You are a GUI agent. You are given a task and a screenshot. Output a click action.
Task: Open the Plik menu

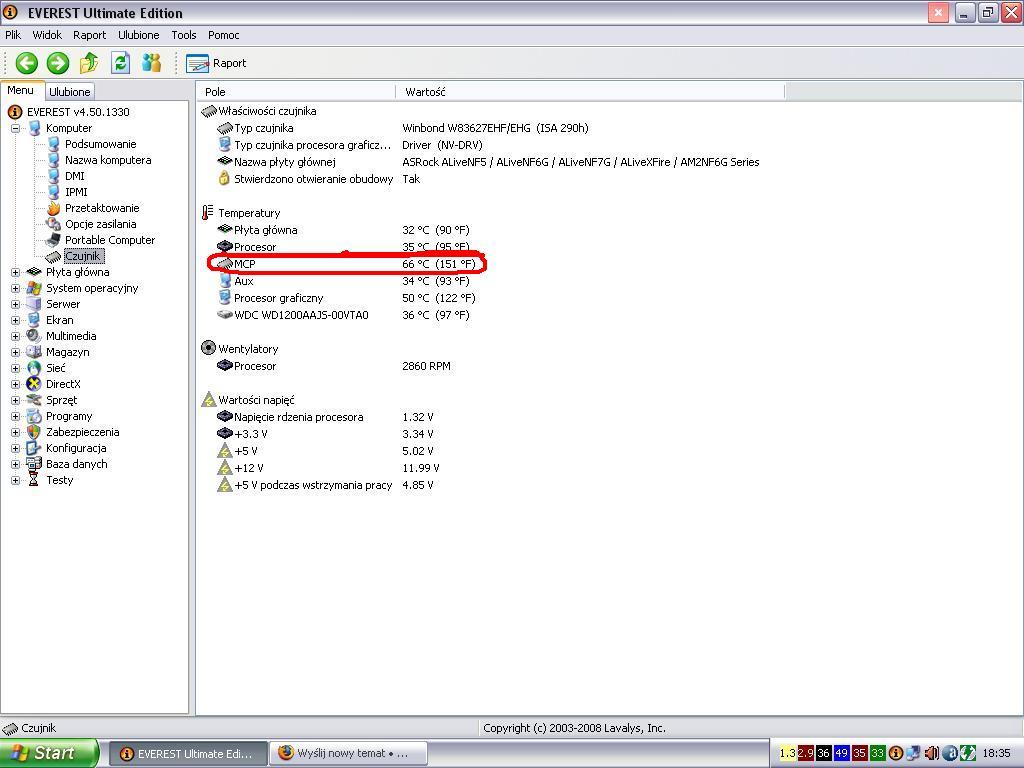click(13, 35)
